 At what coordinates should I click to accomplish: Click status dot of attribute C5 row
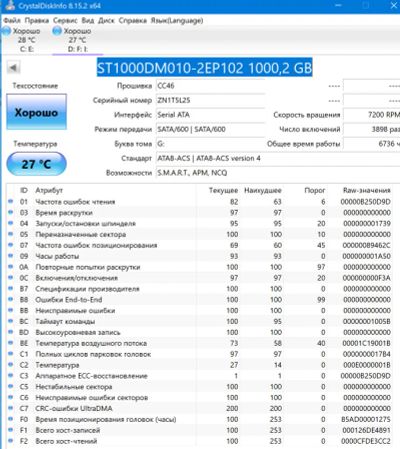point(10,386)
